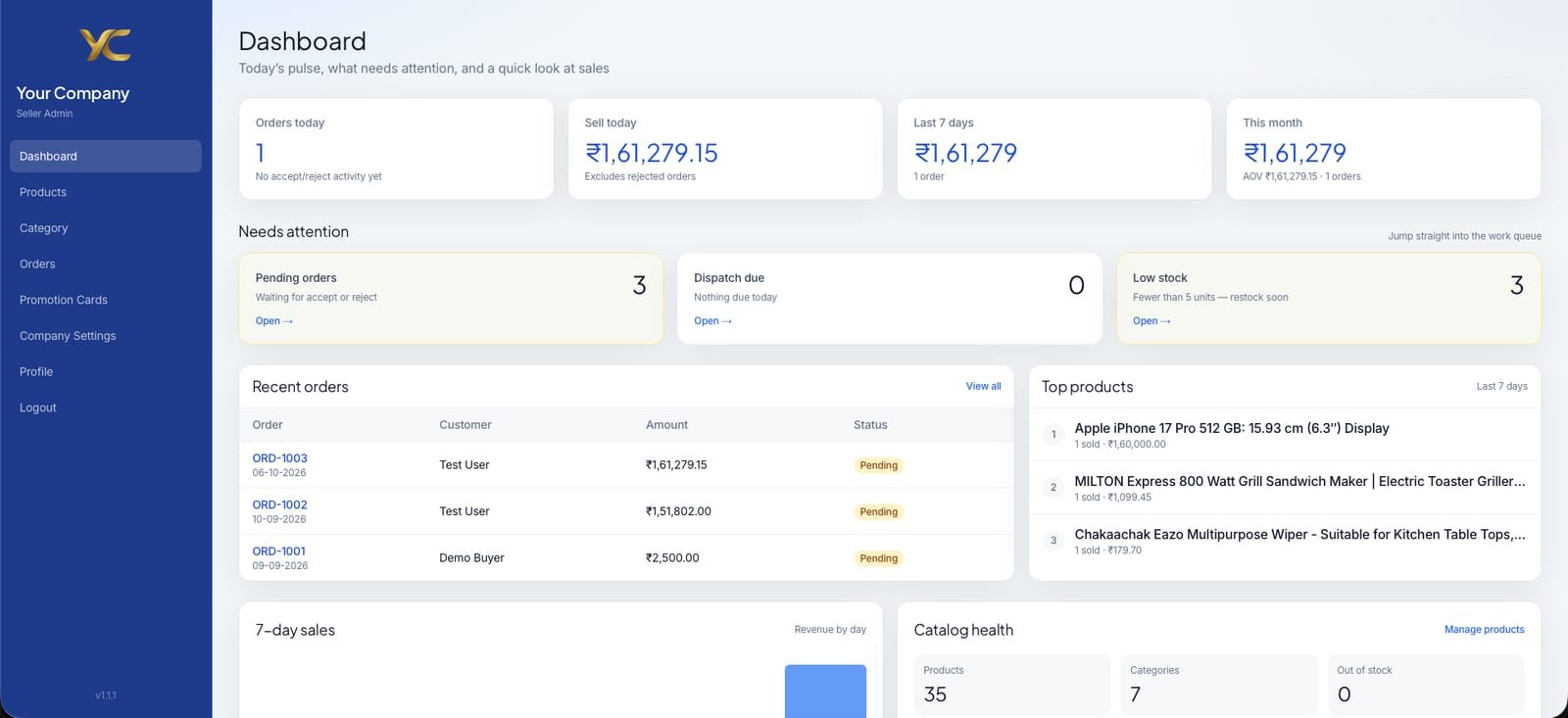Screen dimensions: 1568x718
Task: Click the ₹1,51,802.00 amount cell
Action: tap(678, 511)
